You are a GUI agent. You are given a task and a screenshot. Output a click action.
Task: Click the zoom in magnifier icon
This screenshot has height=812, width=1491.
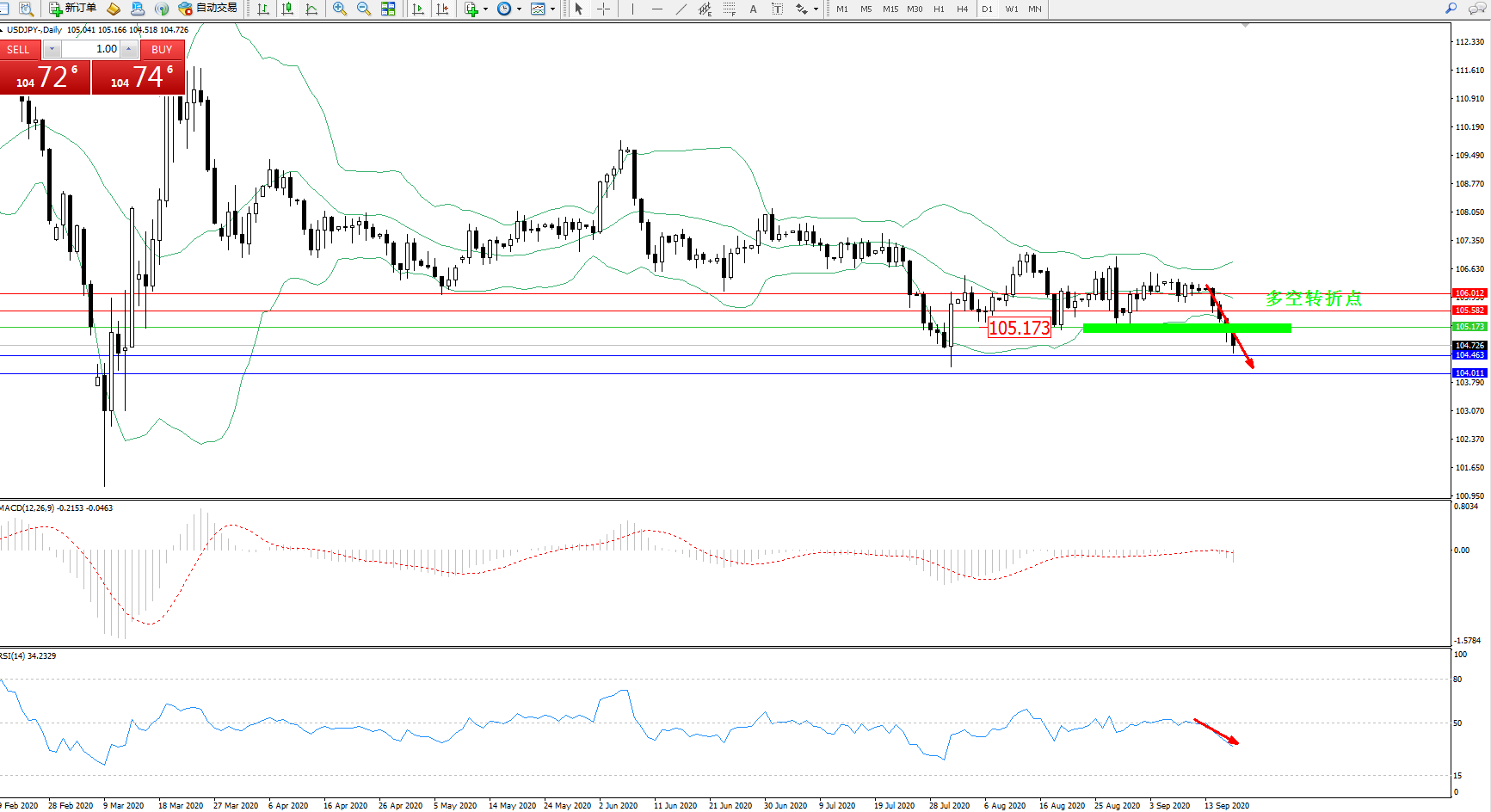(x=340, y=9)
